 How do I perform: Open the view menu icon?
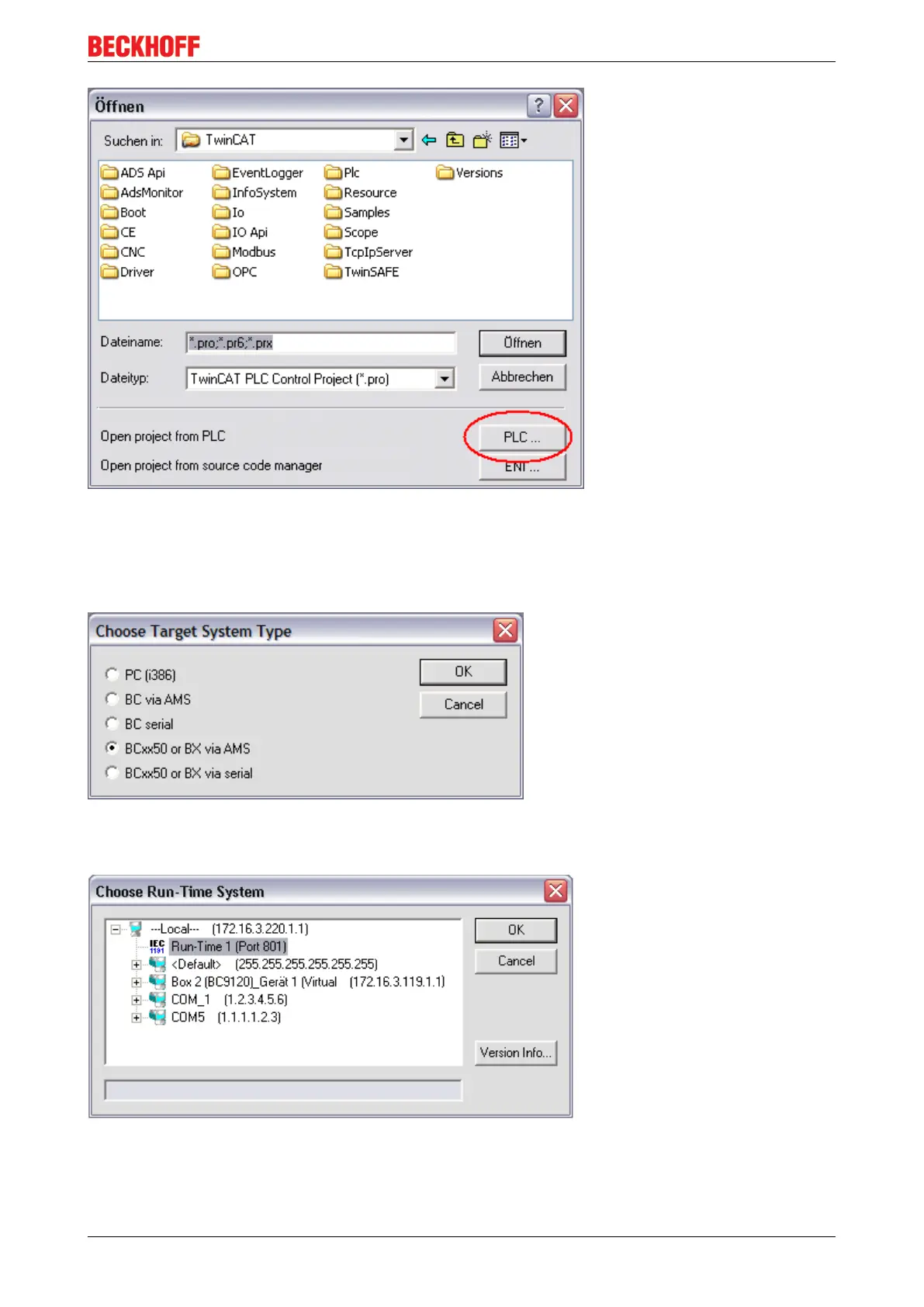point(513,140)
